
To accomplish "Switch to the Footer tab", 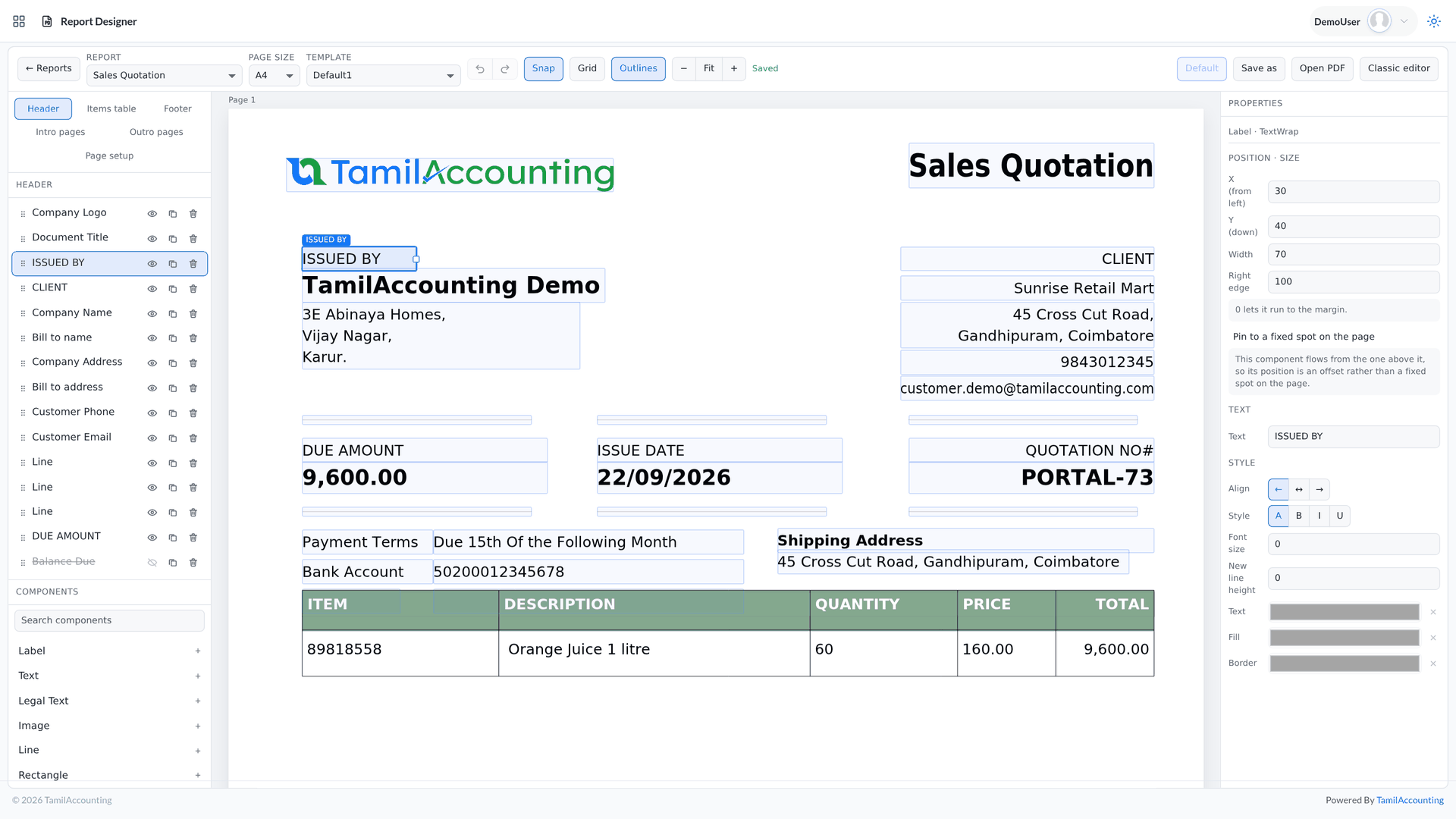I will point(177,109).
